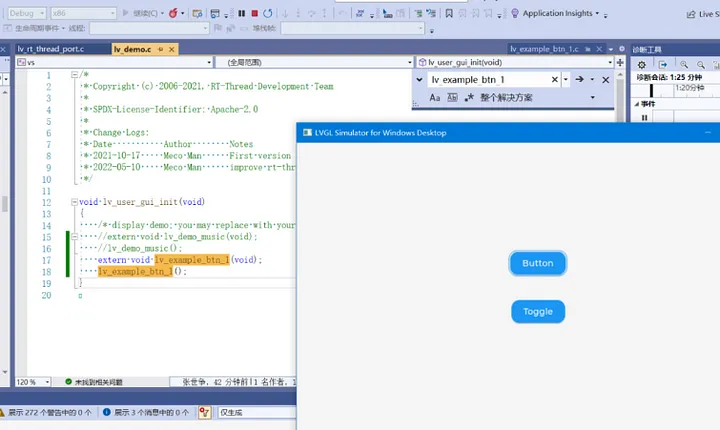Open the tab list dropdown arrow
Viewport: 720px width, 430px height.
[611, 49]
